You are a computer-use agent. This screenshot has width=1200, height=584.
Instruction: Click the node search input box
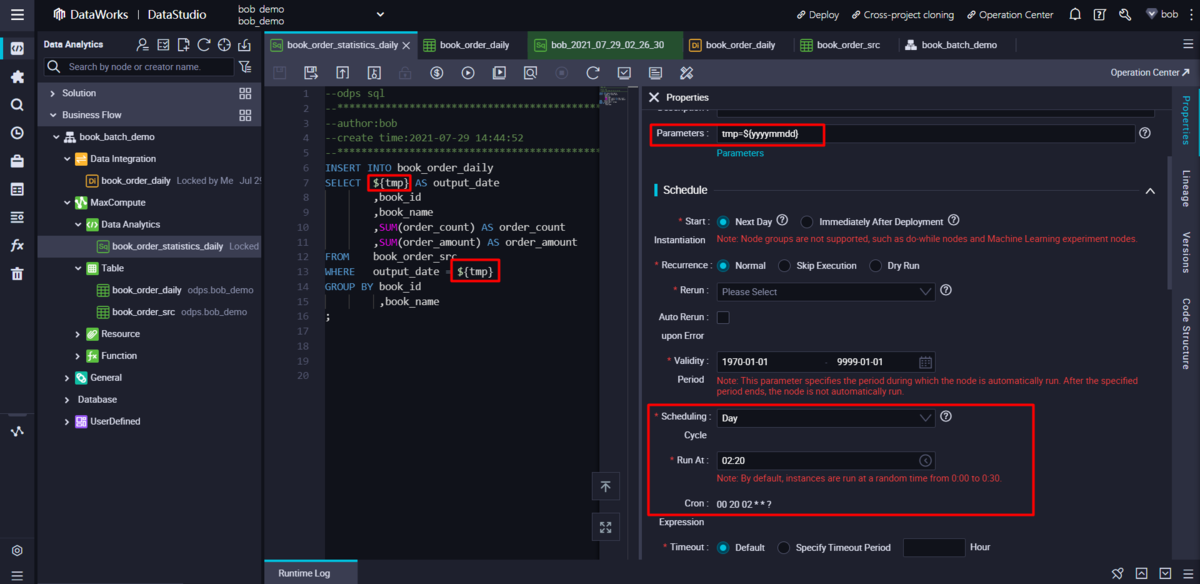point(138,67)
